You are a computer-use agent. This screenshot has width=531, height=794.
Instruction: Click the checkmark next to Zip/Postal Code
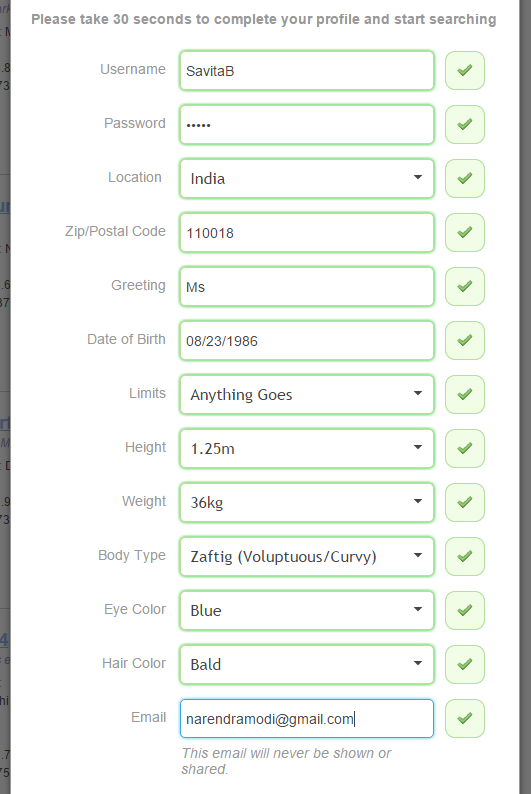465,232
